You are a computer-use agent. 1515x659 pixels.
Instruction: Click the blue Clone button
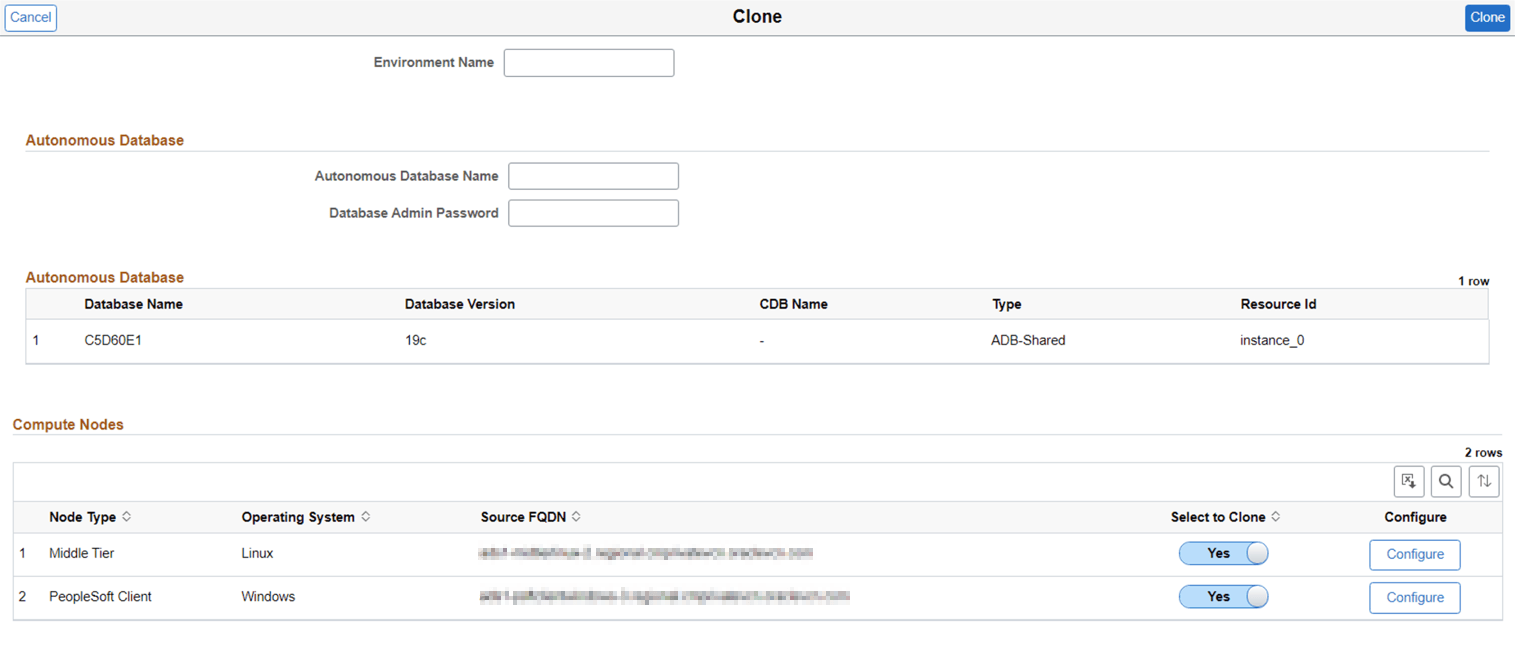tap(1487, 17)
